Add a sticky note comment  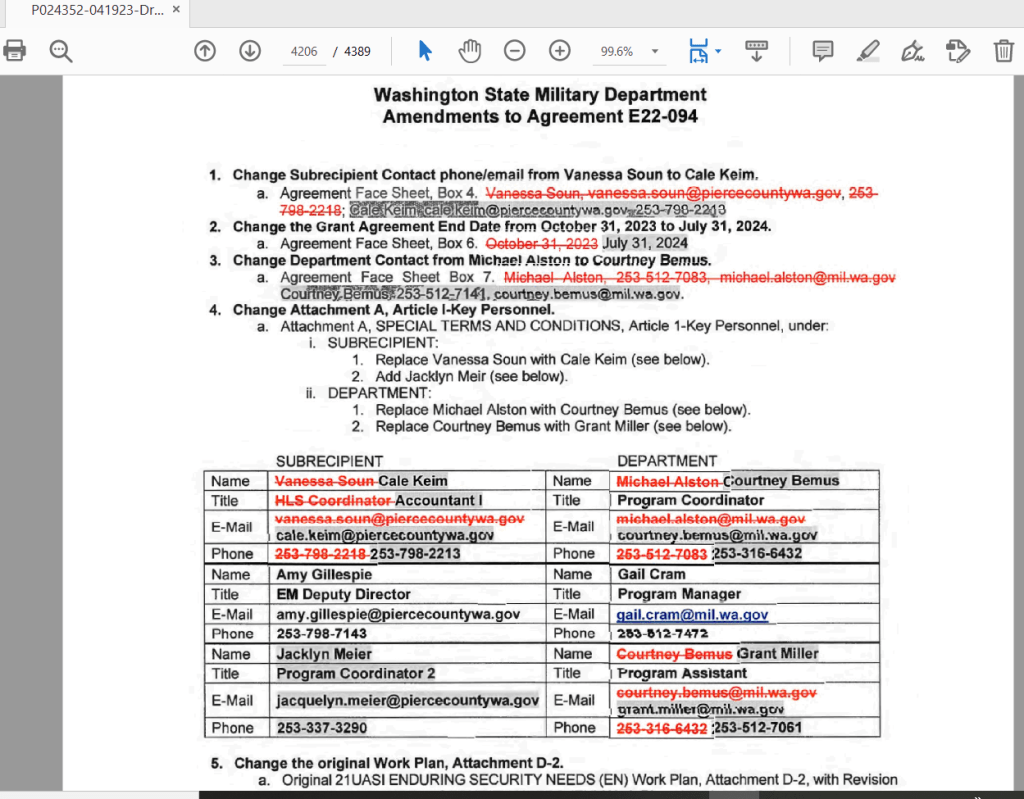click(823, 51)
